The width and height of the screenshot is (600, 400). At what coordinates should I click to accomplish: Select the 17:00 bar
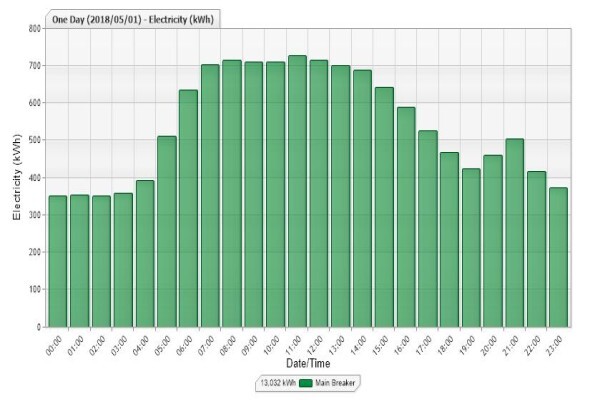pos(428,229)
